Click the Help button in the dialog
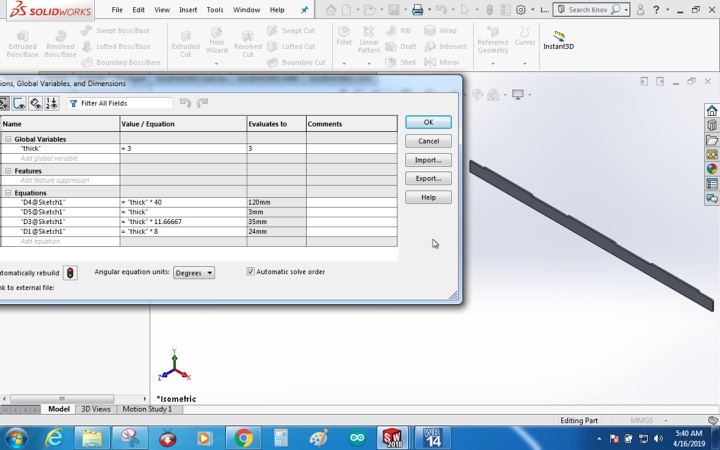The height and width of the screenshot is (450, 720). coord(428,197)
